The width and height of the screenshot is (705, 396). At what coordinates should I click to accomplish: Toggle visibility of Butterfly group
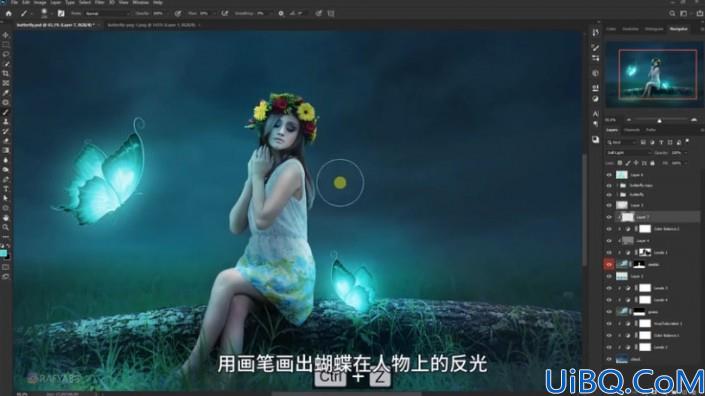tap(609, 195)
